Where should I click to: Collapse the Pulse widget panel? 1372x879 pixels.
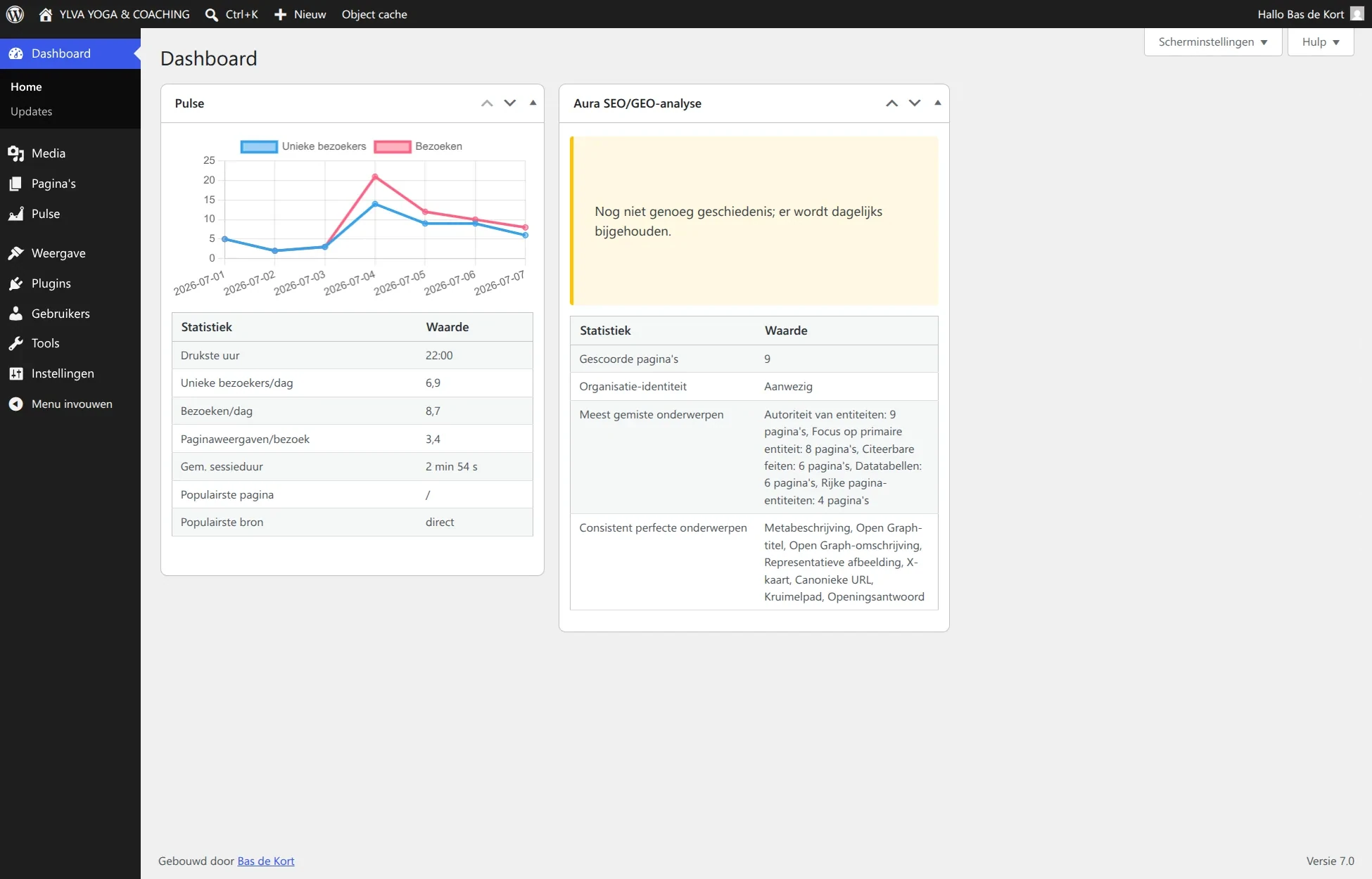[533, 103]
